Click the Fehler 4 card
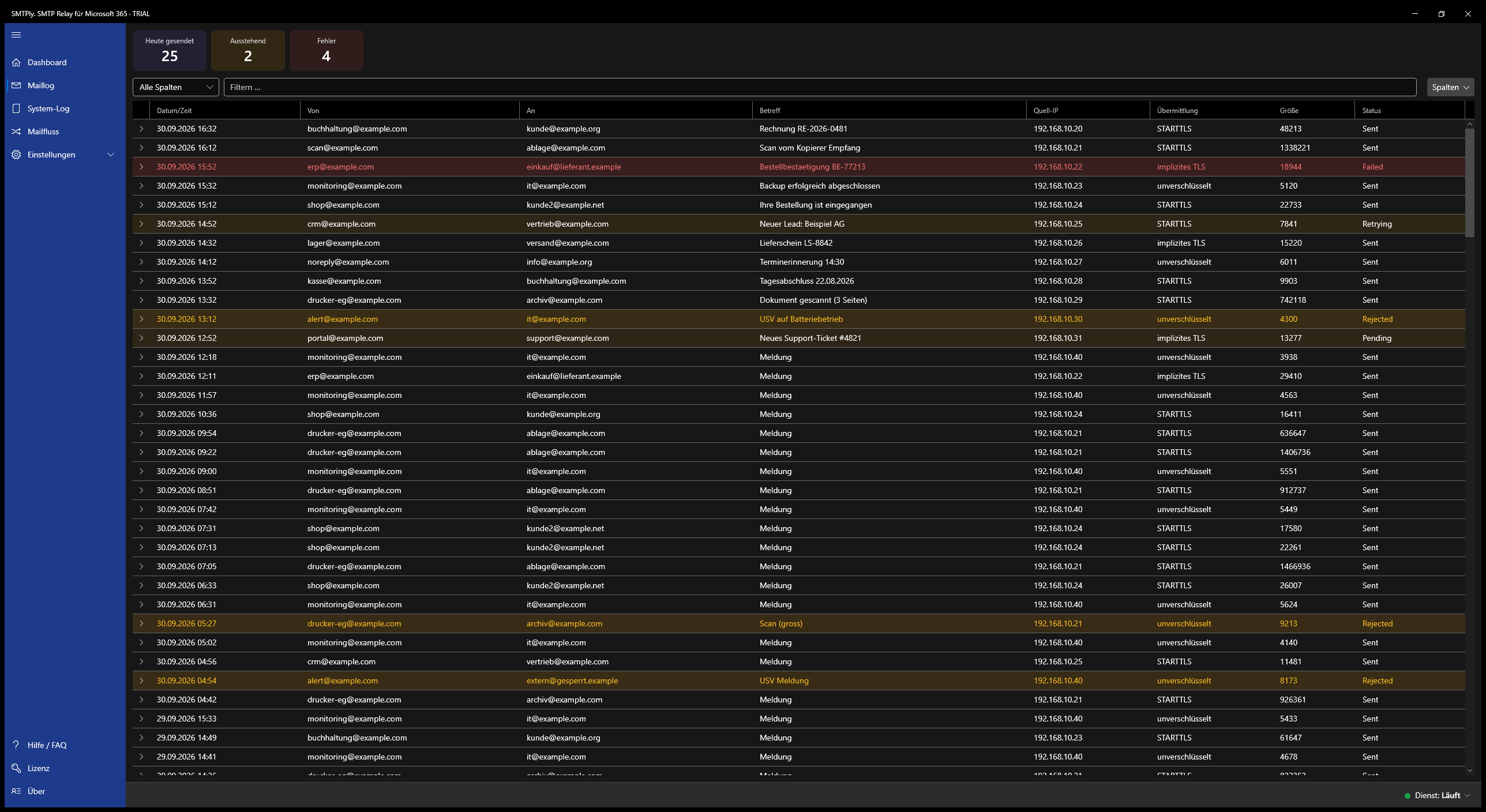 327,50
